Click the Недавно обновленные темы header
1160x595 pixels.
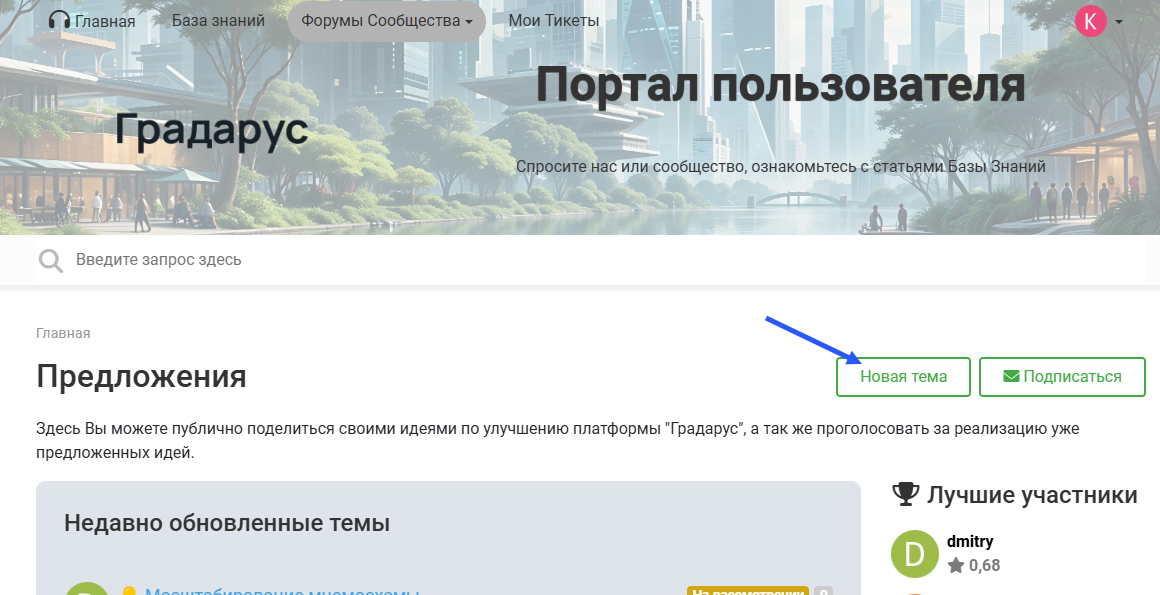click(227, 523)
